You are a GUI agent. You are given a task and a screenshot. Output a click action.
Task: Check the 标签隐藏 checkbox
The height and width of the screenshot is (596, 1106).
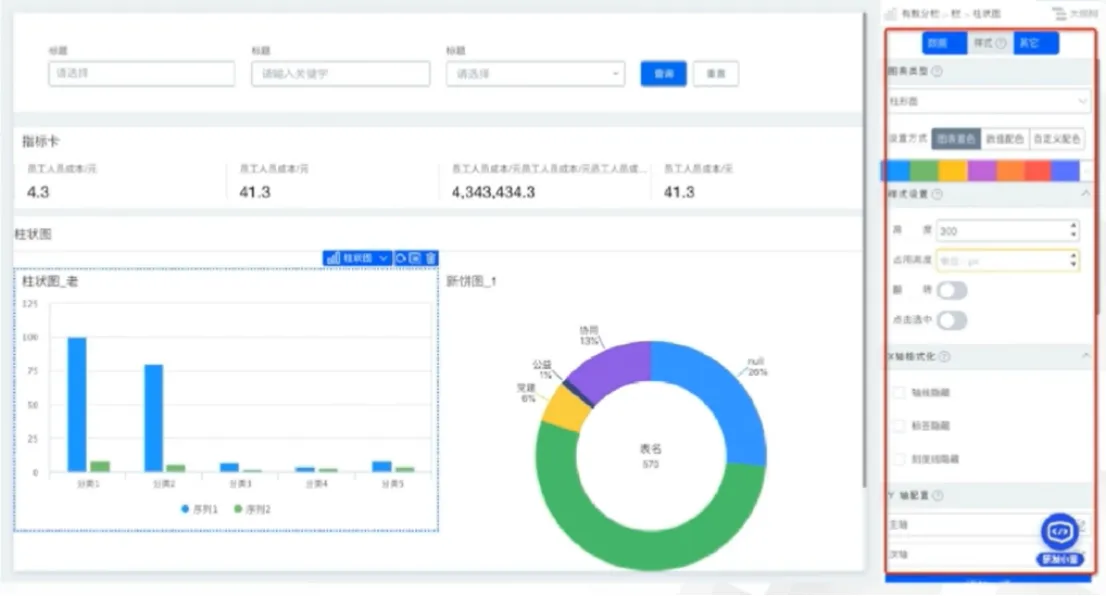coord(899,426)
